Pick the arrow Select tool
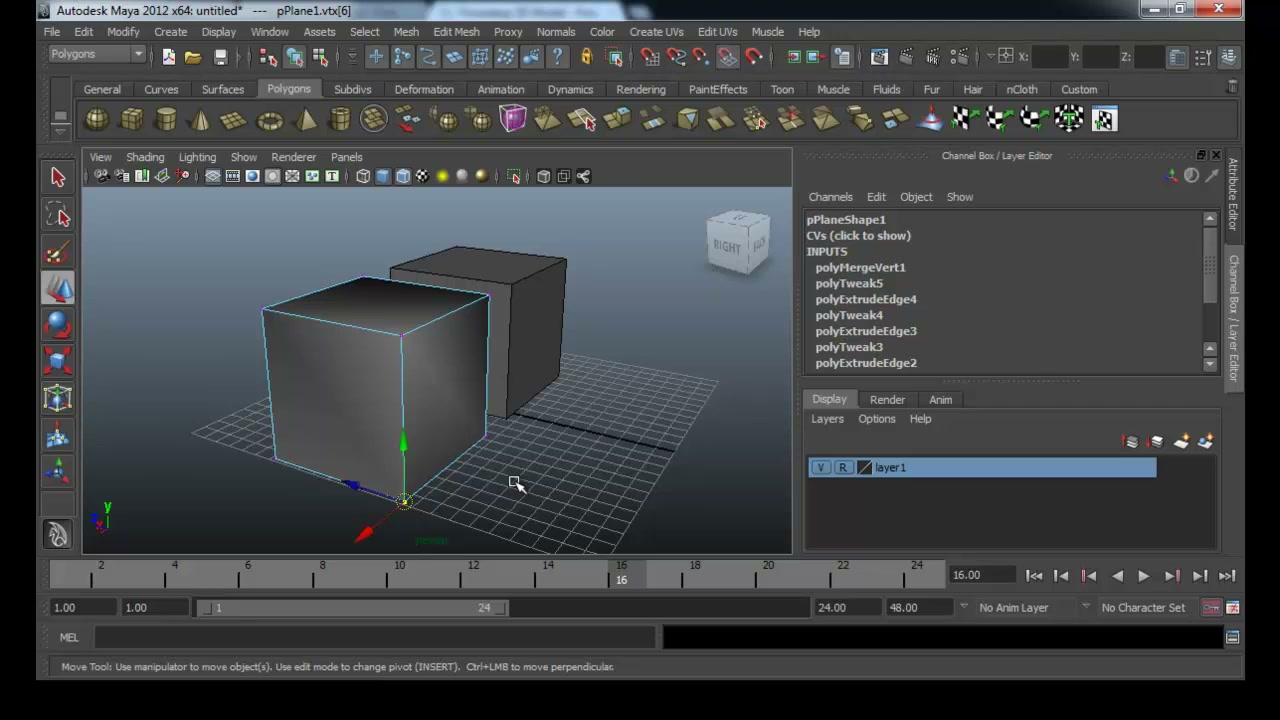1280x720 pixels. [57, 178]
